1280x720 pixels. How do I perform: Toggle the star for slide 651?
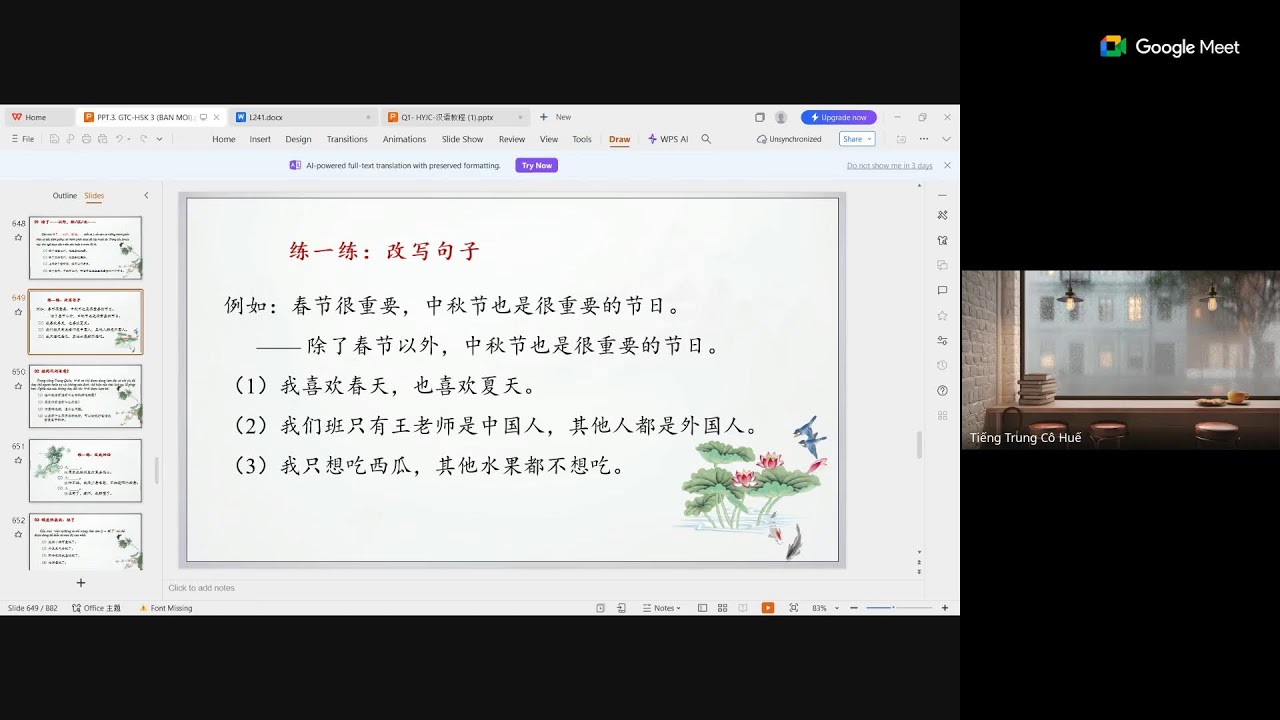click(18, 460)
